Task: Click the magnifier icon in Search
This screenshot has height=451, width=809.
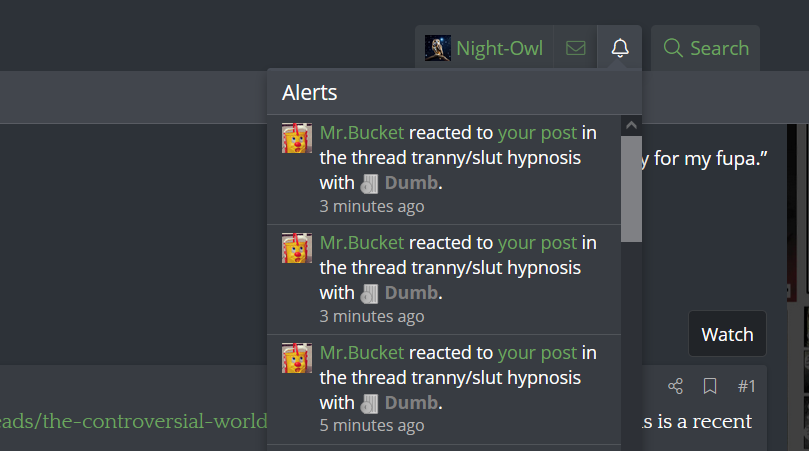Action: [x=673, y=48]
